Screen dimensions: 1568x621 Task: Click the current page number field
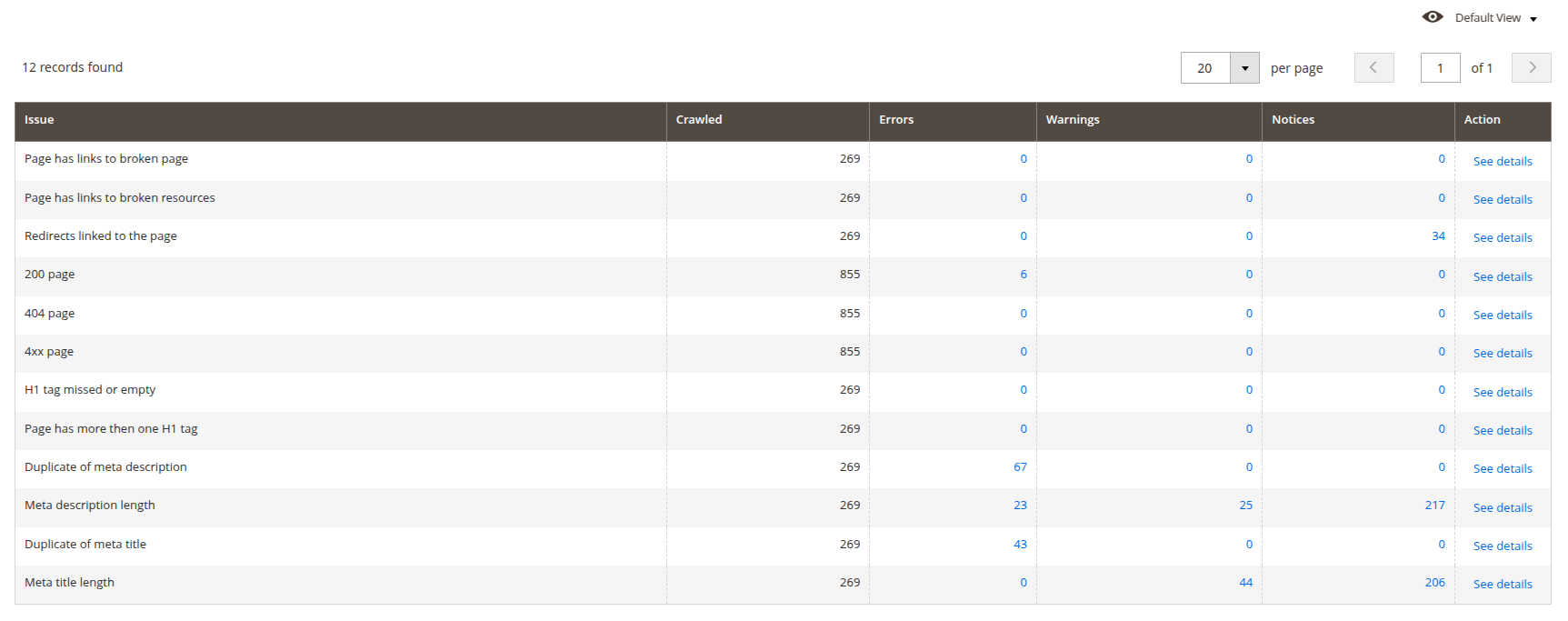1440,68
